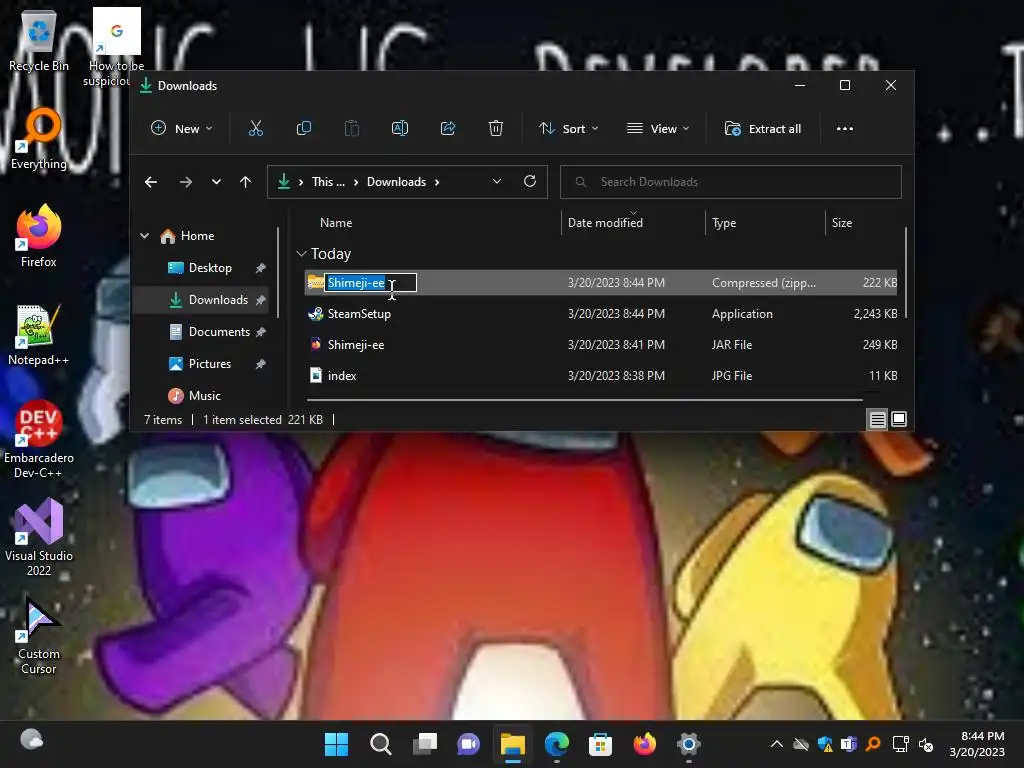Viewport: 1024px width, 768px height.
Task: Click the Share icon in toolbar
Action: (x=448, y=129)
